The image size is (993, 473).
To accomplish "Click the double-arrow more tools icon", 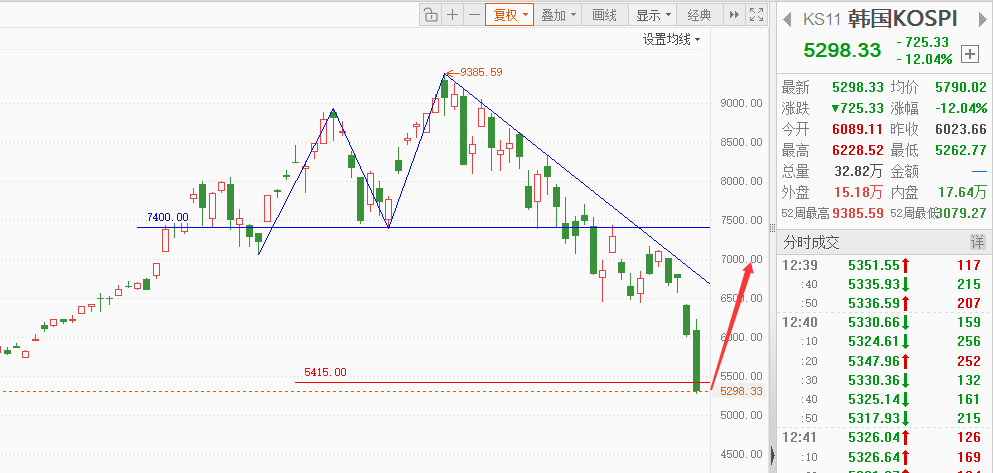I will pyautogui.click(x=734, y=15).
